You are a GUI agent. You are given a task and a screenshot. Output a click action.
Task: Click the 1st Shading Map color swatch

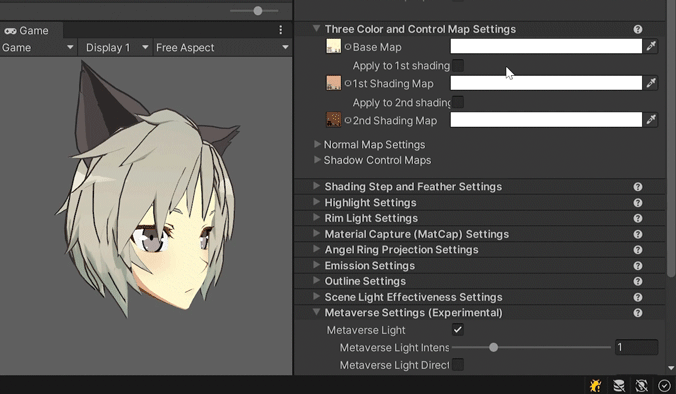546,83
